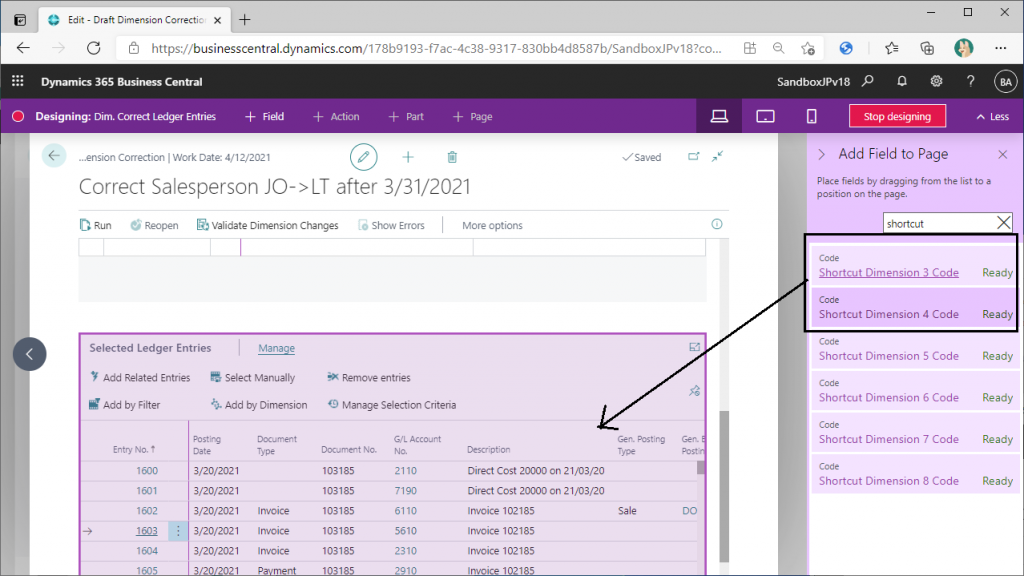Open browser zoom out magnifier icon
The image size is (1024, 576).
pos(778,48)
